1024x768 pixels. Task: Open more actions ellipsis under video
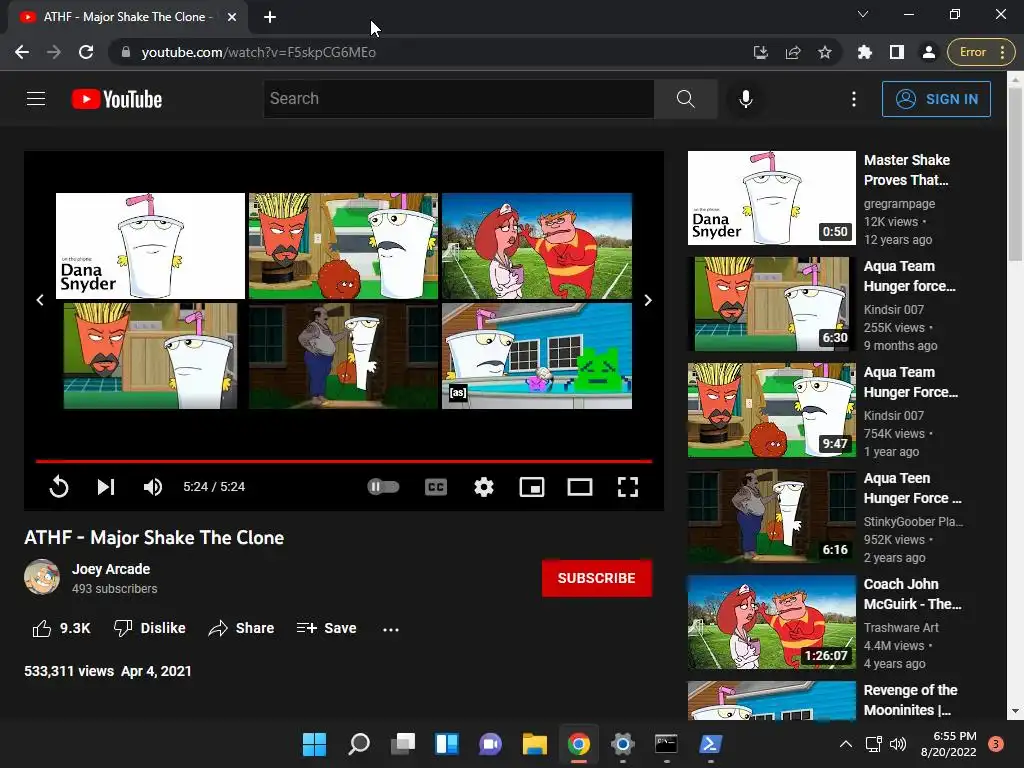click(x=391, y=629)
